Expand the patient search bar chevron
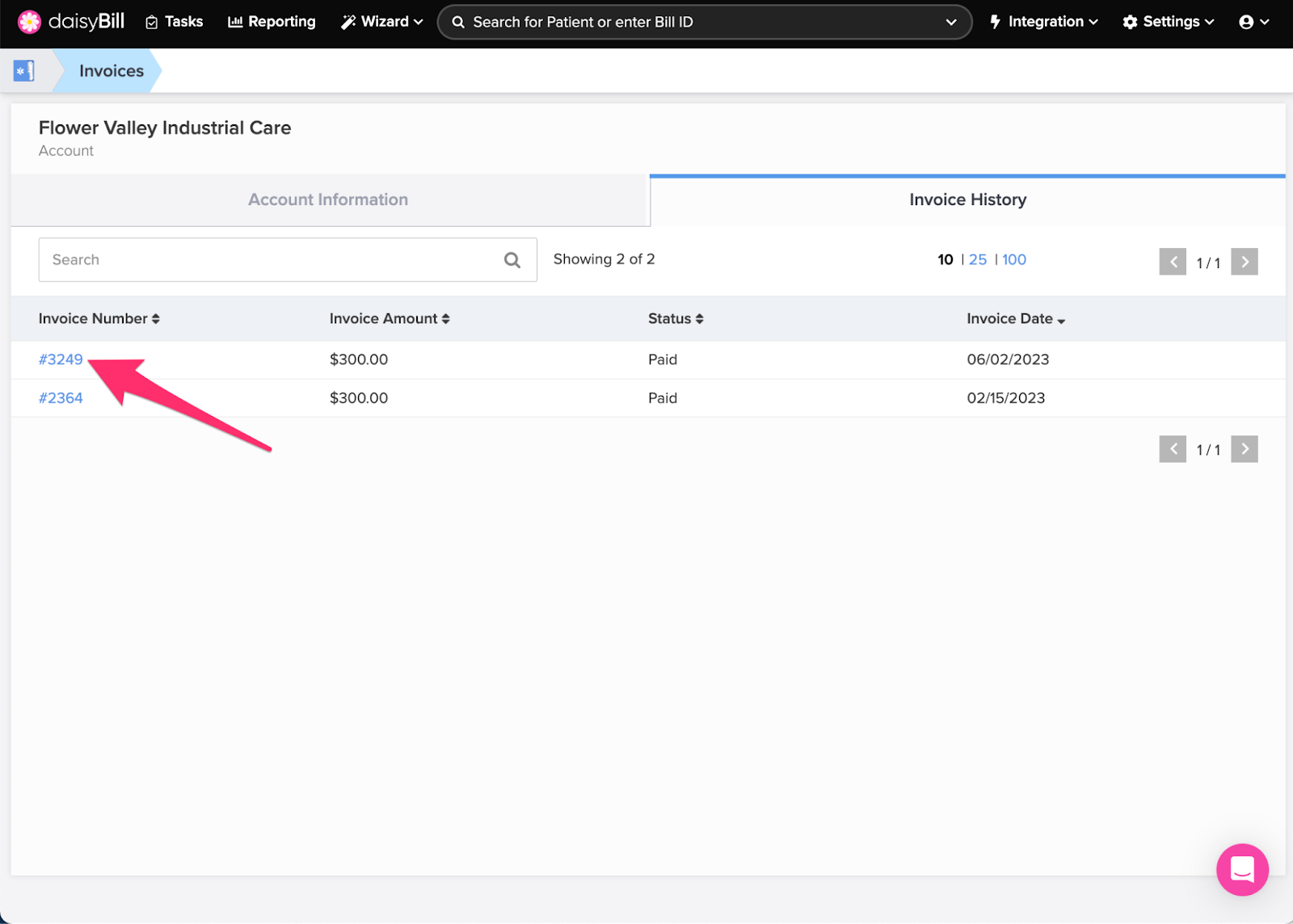The width and height of the screenshot is (1293, 924). click(x=951, y=22)
